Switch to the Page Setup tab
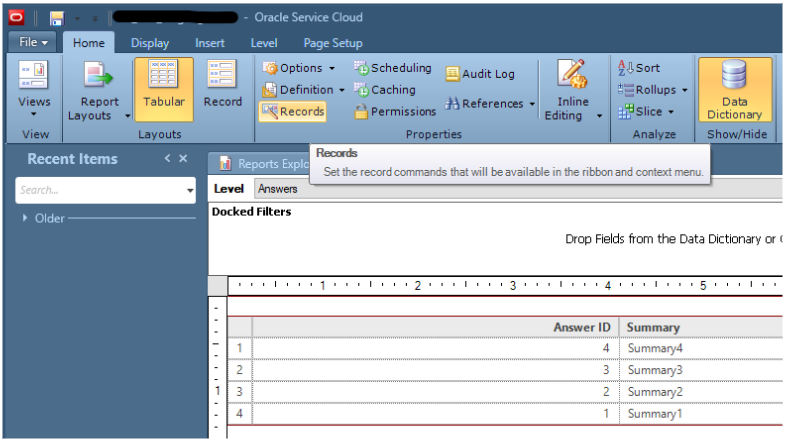Screen dimensions: 787x442 333,43
